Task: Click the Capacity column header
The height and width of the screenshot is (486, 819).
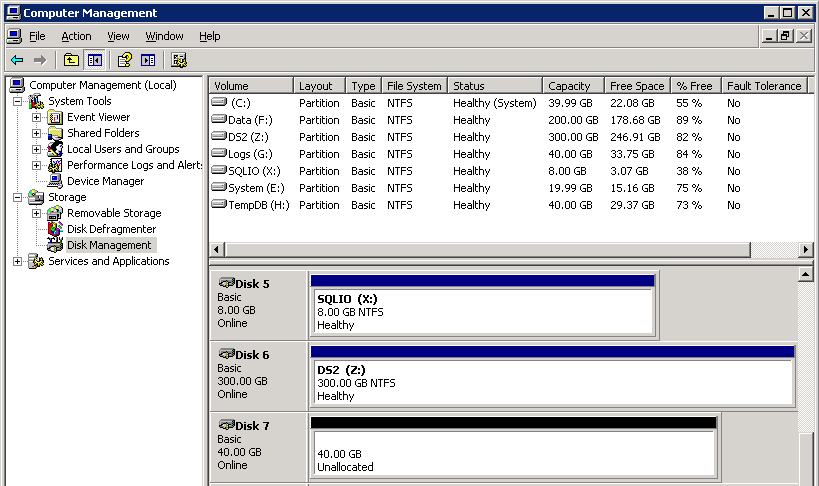Action: [x=570, y=86]
